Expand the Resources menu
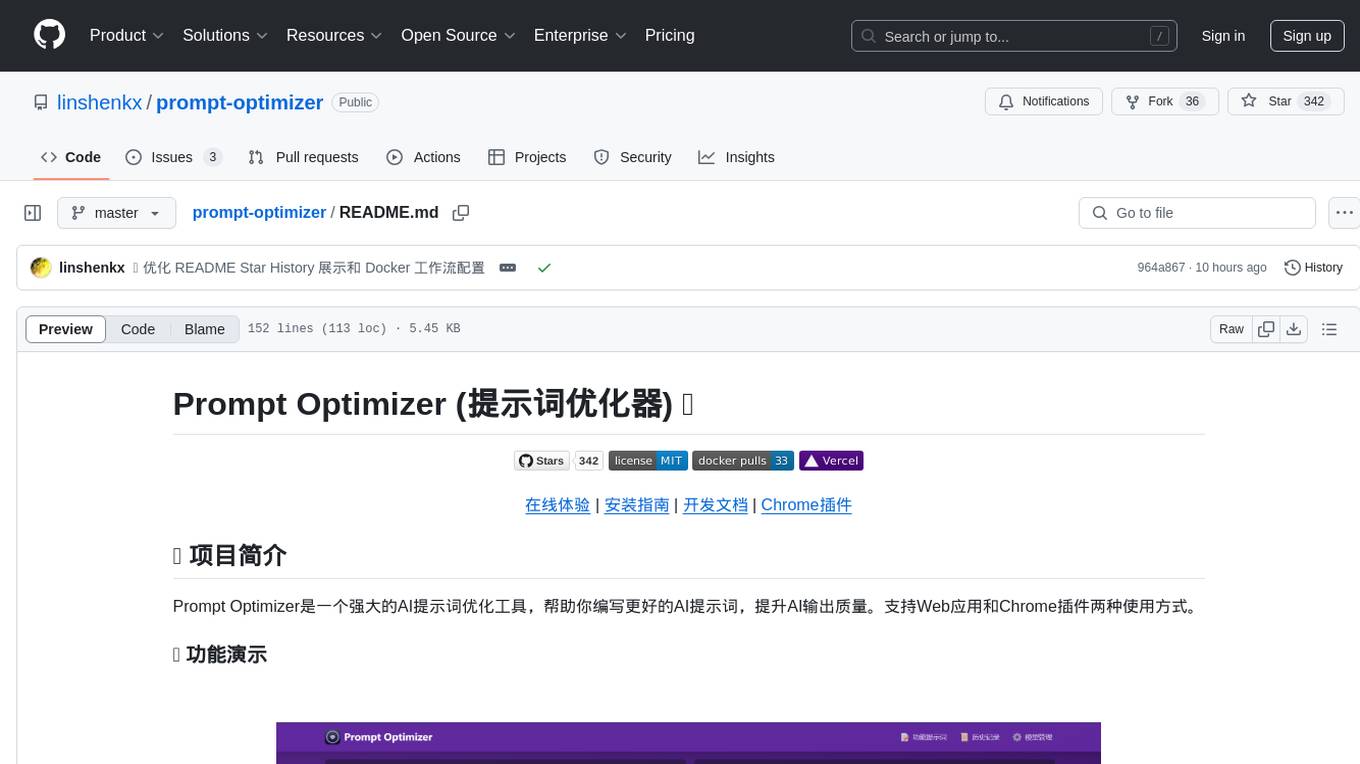Viewport: 1360px width, 764px height. click(334, 35)
